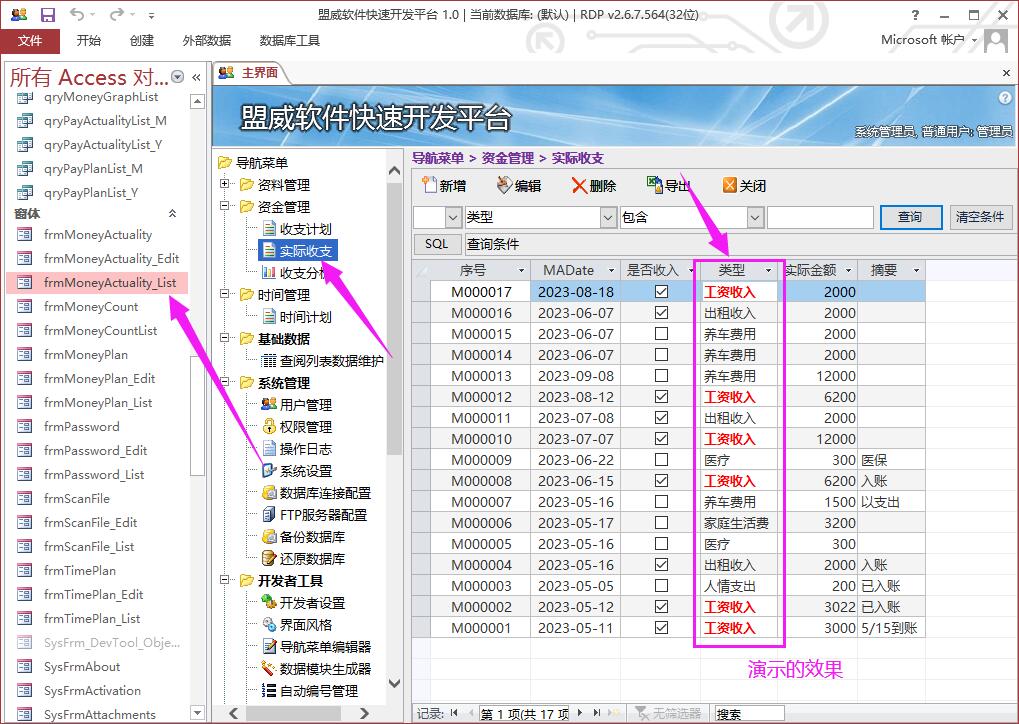The height and width of the screenshot is (724, 1019).
Task: Collapse the 系统管理 tree node
Action: [224, 382]
